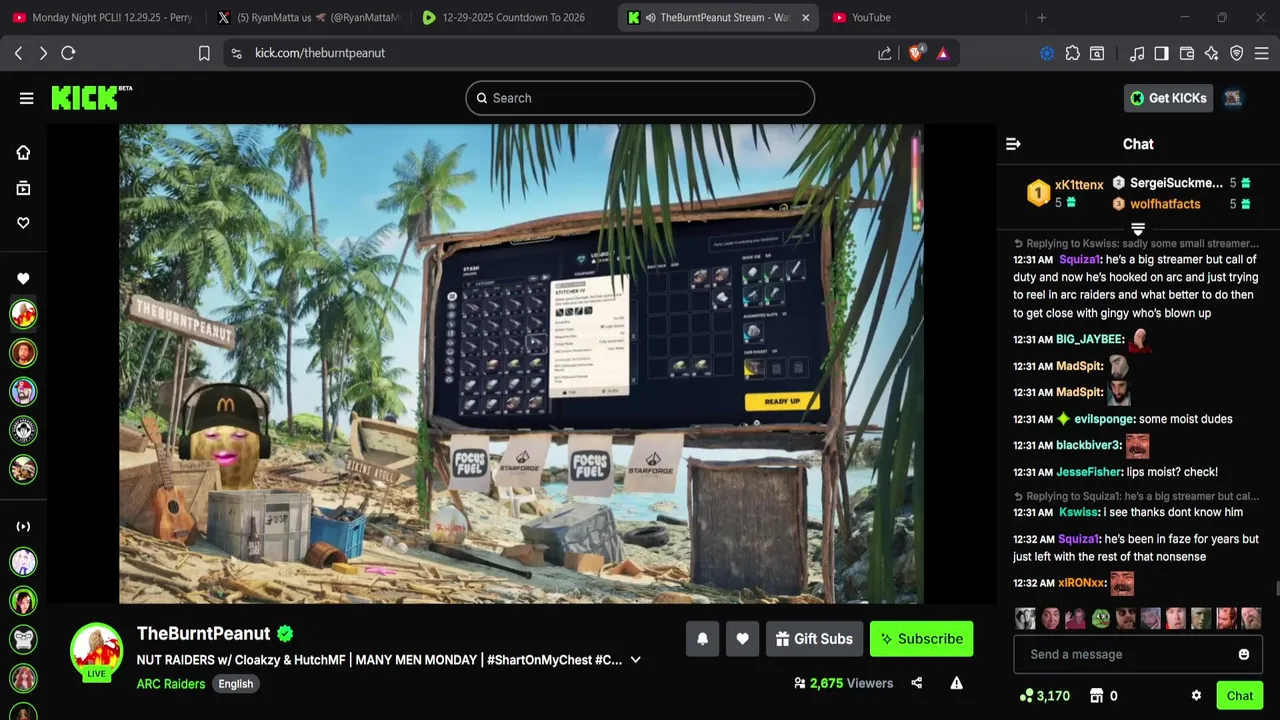
Task: Toggle the browser sidebar panel
Action: 1161,53
